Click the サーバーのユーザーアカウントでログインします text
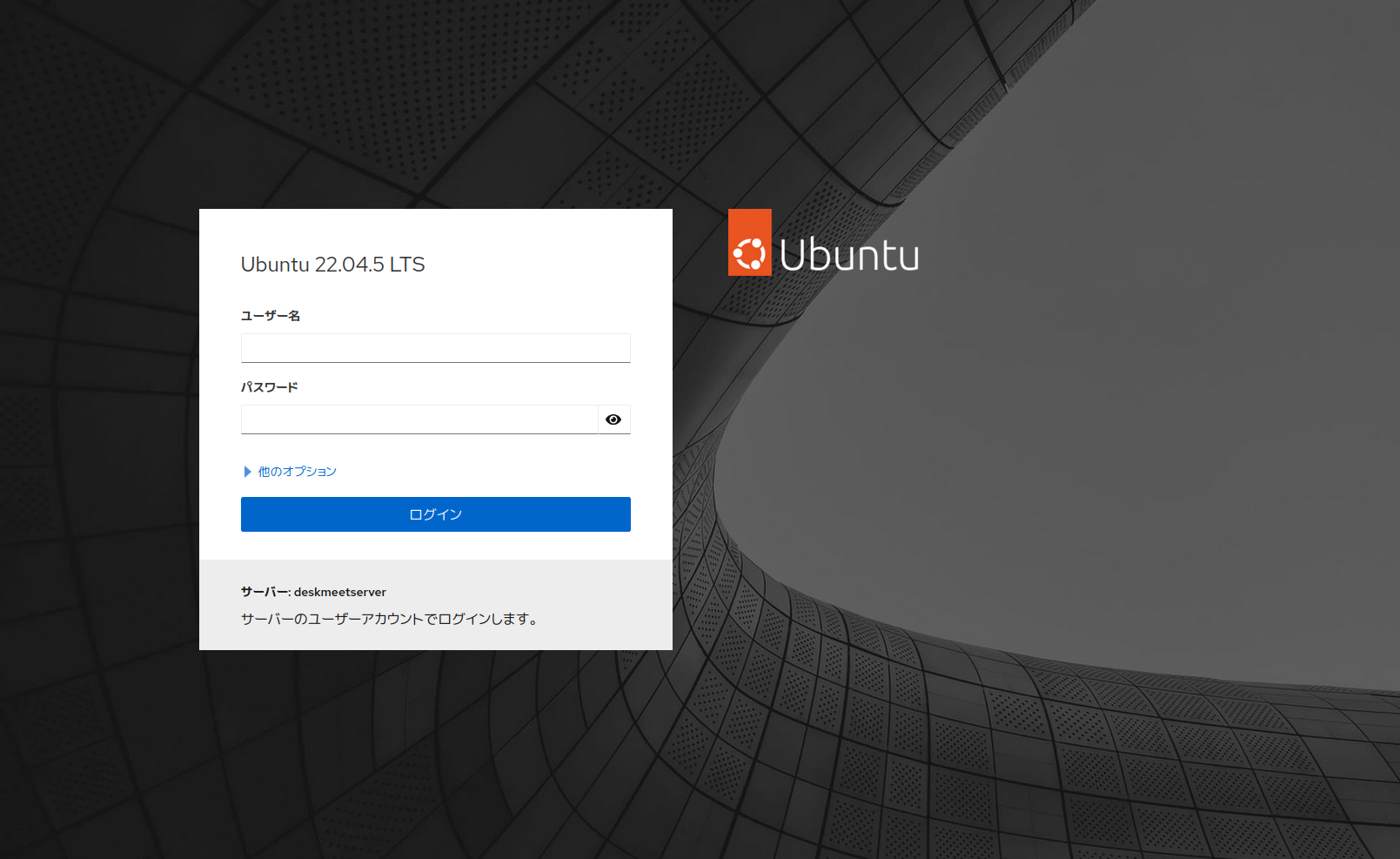The height and width of the screenshot is (859, 1400). click(x=391, y=619)
